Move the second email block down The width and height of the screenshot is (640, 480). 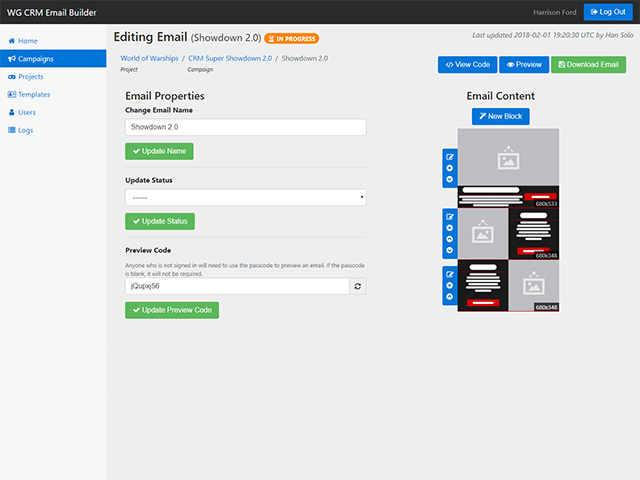[x=449, y=252]
